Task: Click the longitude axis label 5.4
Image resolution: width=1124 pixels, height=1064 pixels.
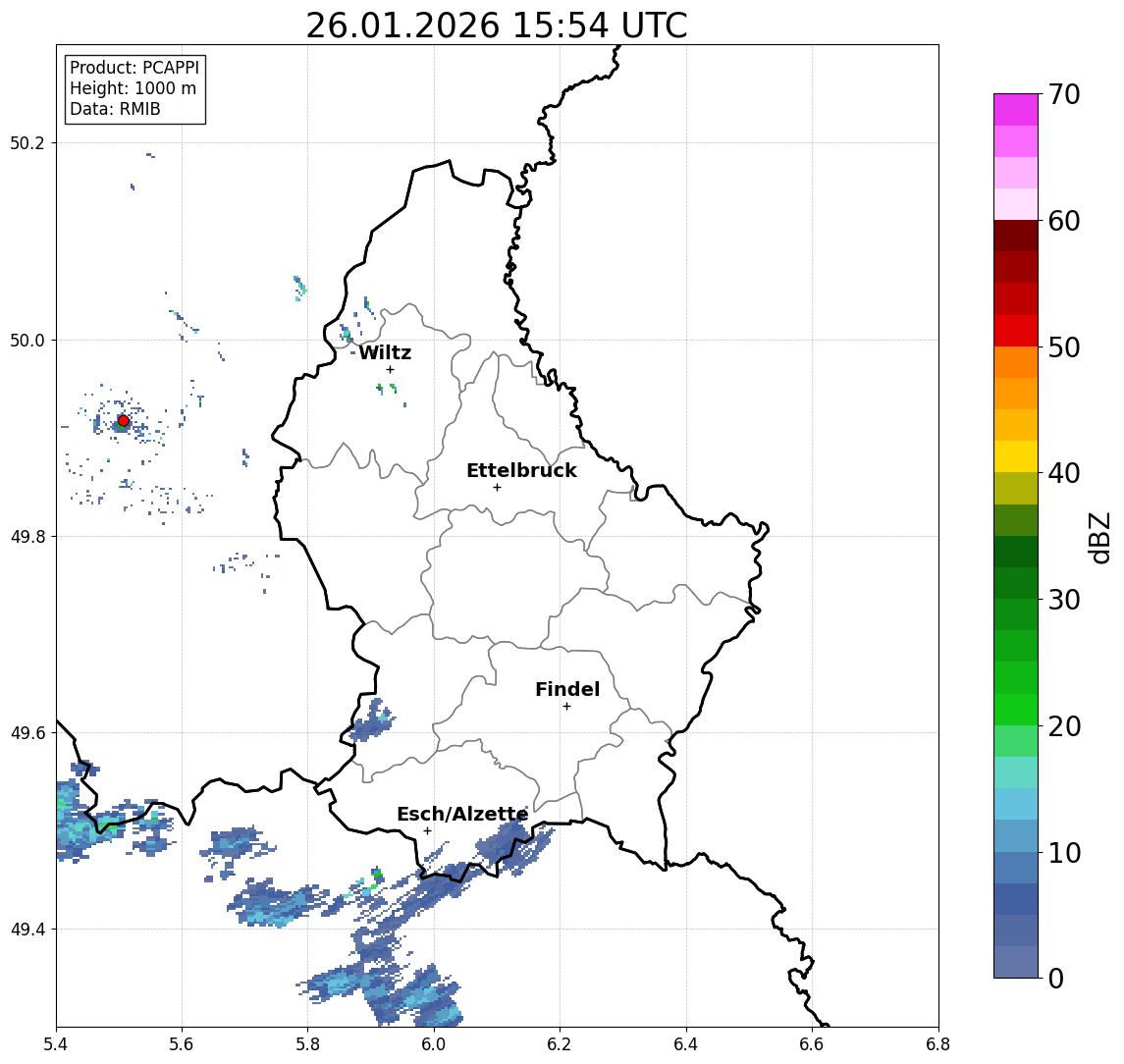Action: click(56, 1044)
